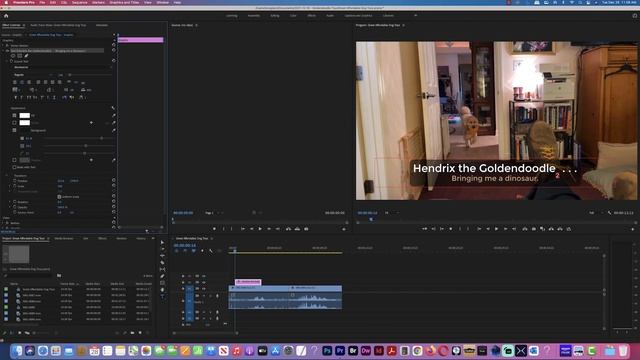Delete selected item with Project trash icon
Image resolution: width=640 pixels, height=360 pixels.
pos(148,333)
